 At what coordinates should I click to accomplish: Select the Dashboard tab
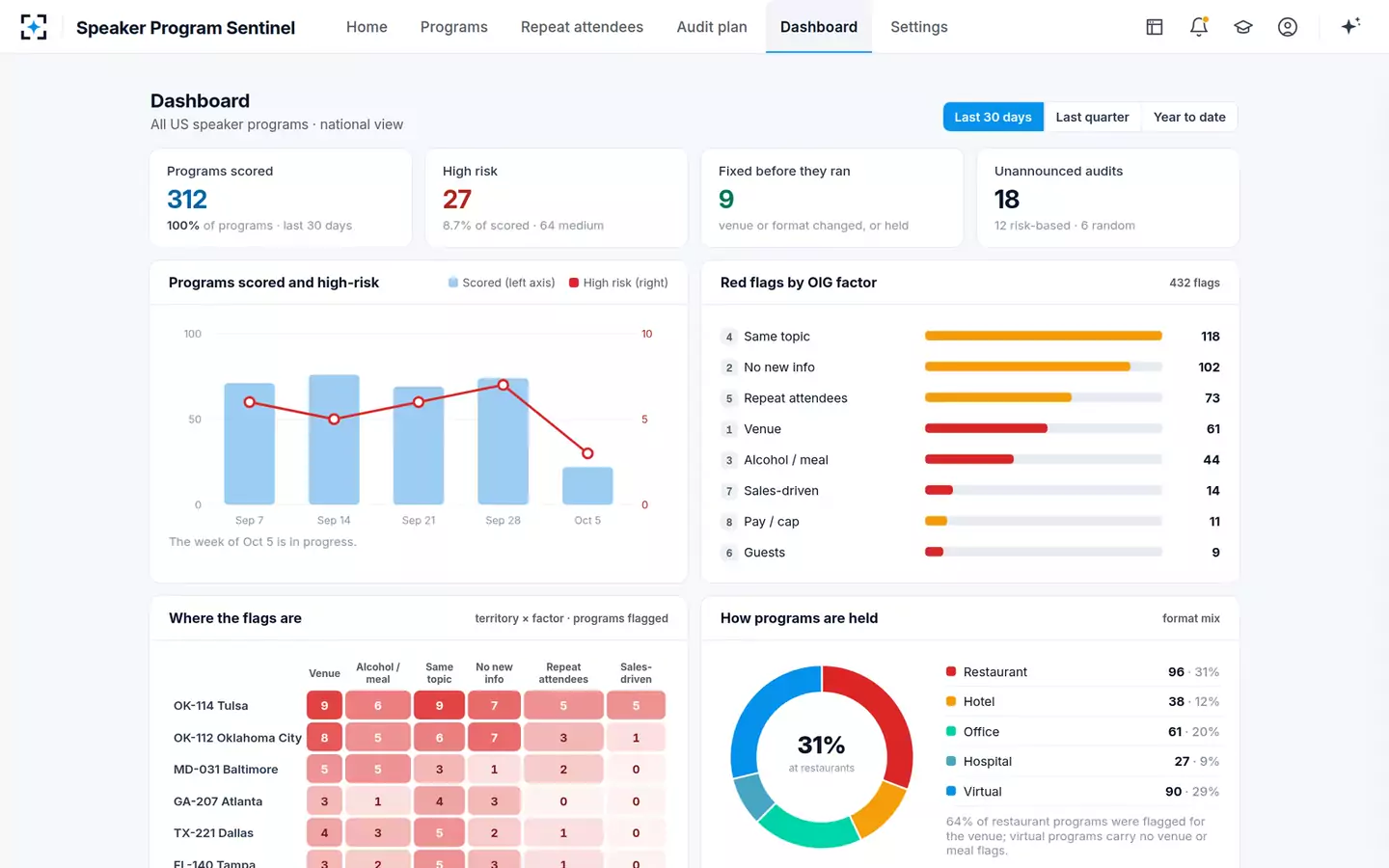[x=819, y=27]
